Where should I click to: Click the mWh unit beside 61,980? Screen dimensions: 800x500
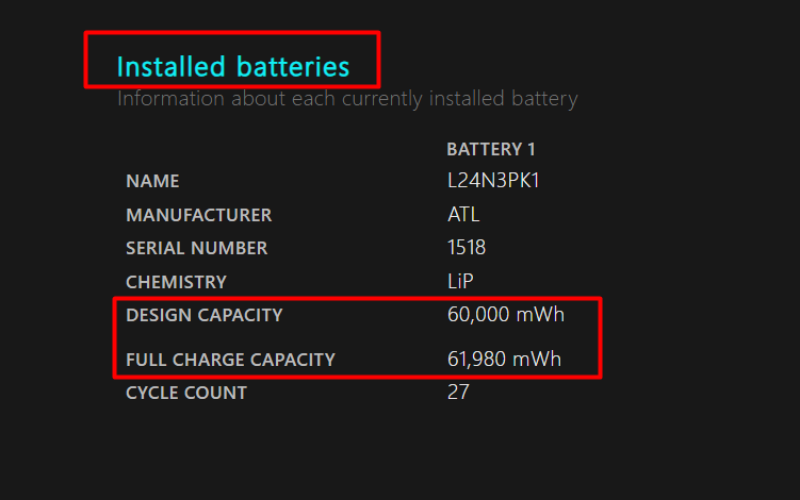539,359
